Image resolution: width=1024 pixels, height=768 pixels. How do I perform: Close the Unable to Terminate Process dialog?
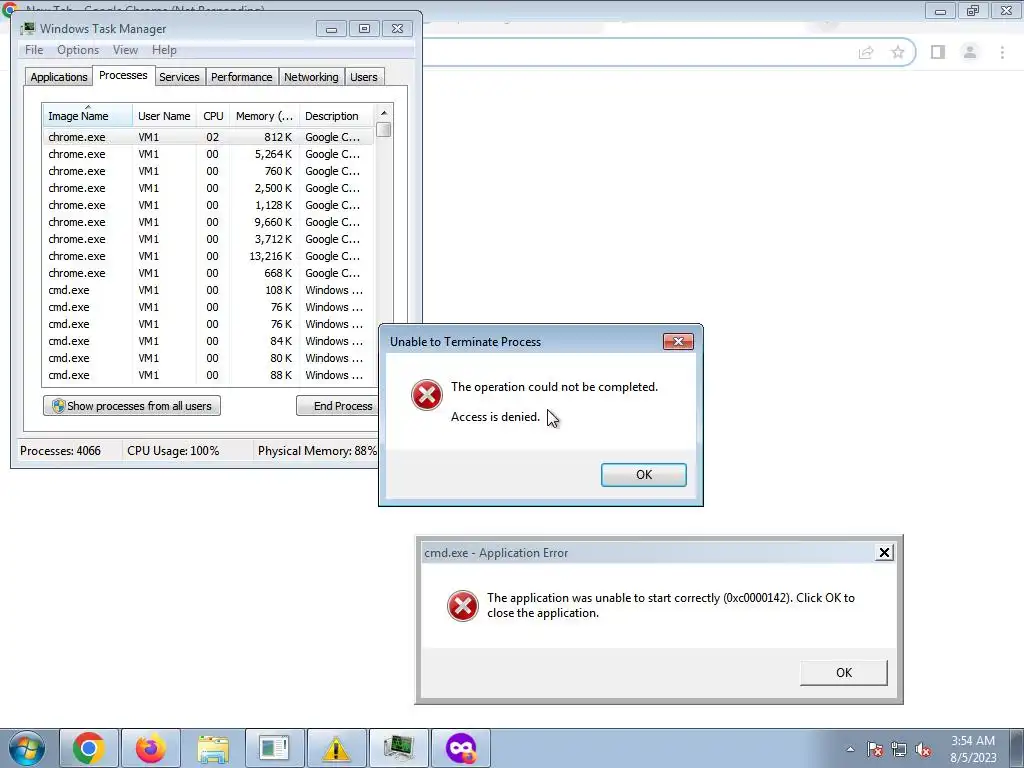click(x=678, y=342)
